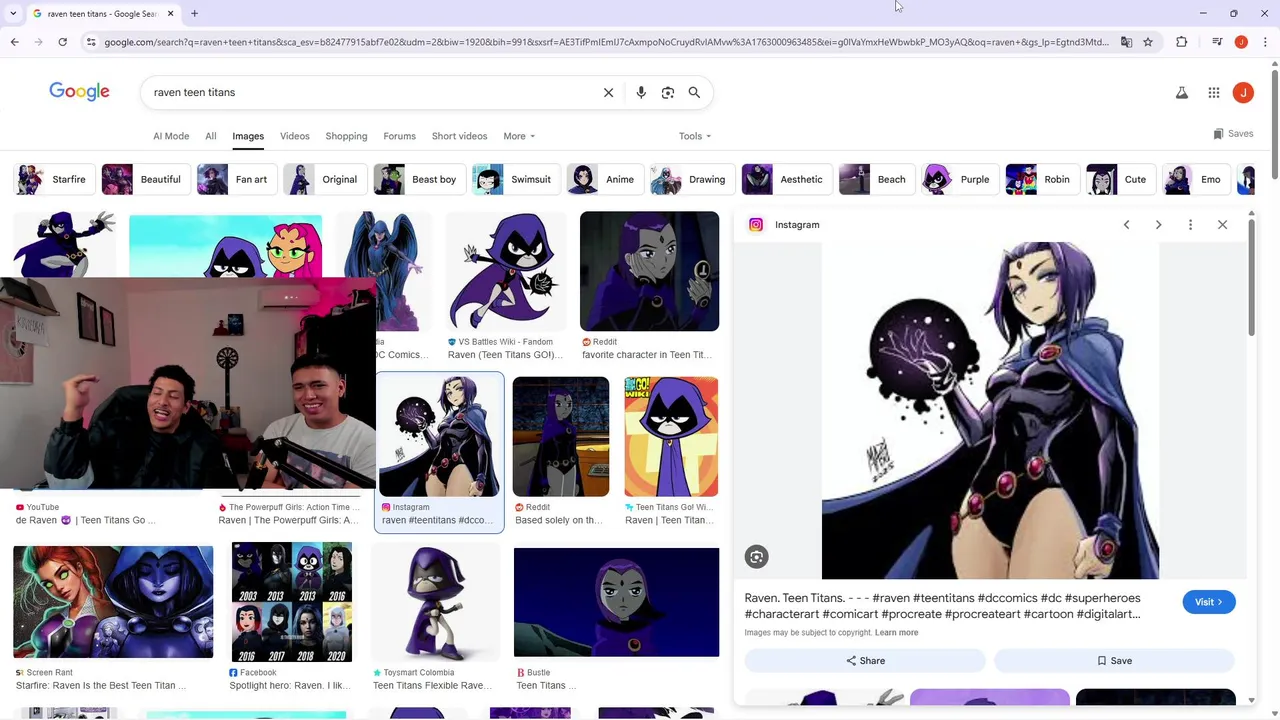This screenshot has height=720, width=1280.
Task: Open Toysmart Colombia flexible Raven thumbnail
Action: (436, 602)
